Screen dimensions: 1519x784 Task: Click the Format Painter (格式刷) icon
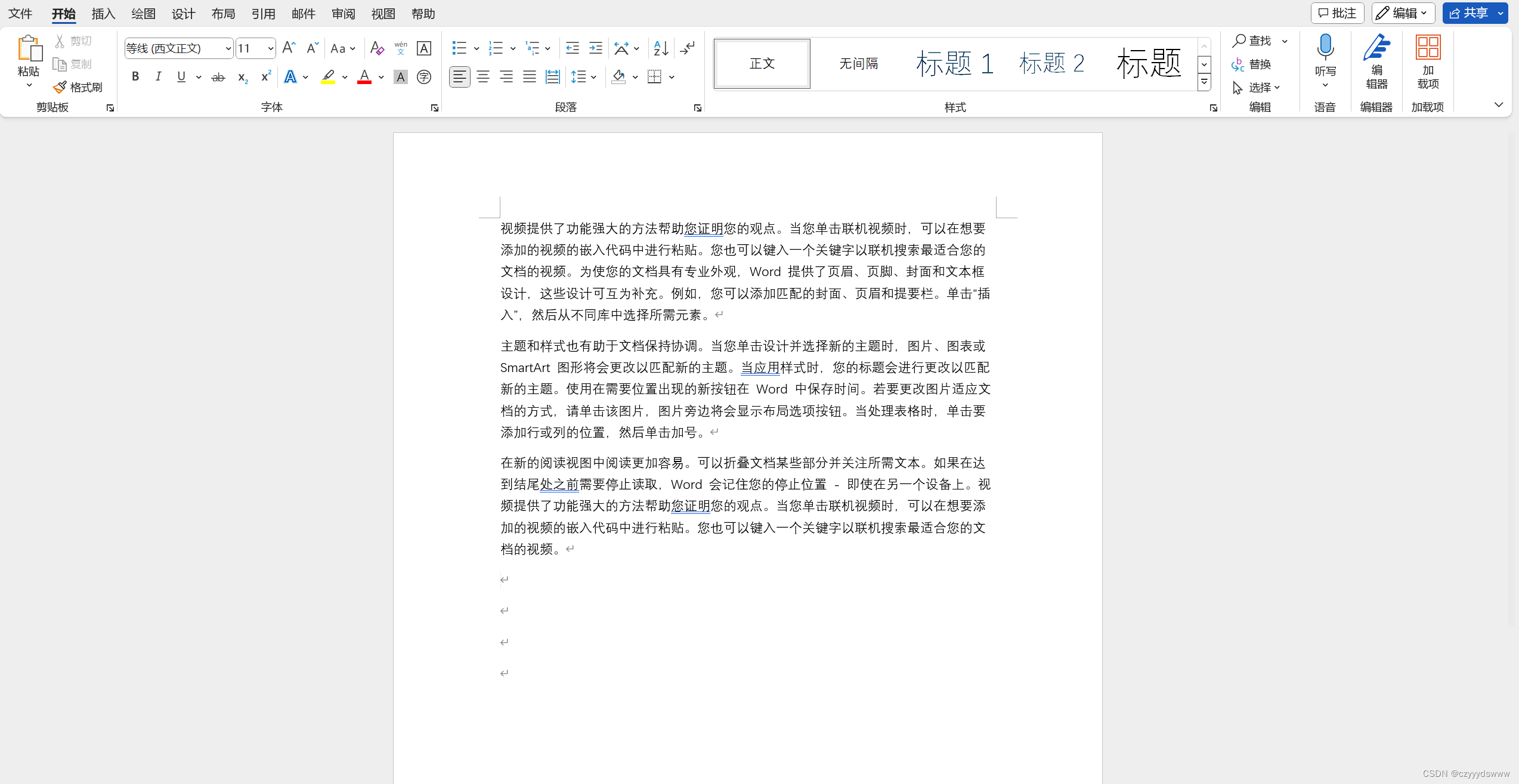(x=60, y=88)
